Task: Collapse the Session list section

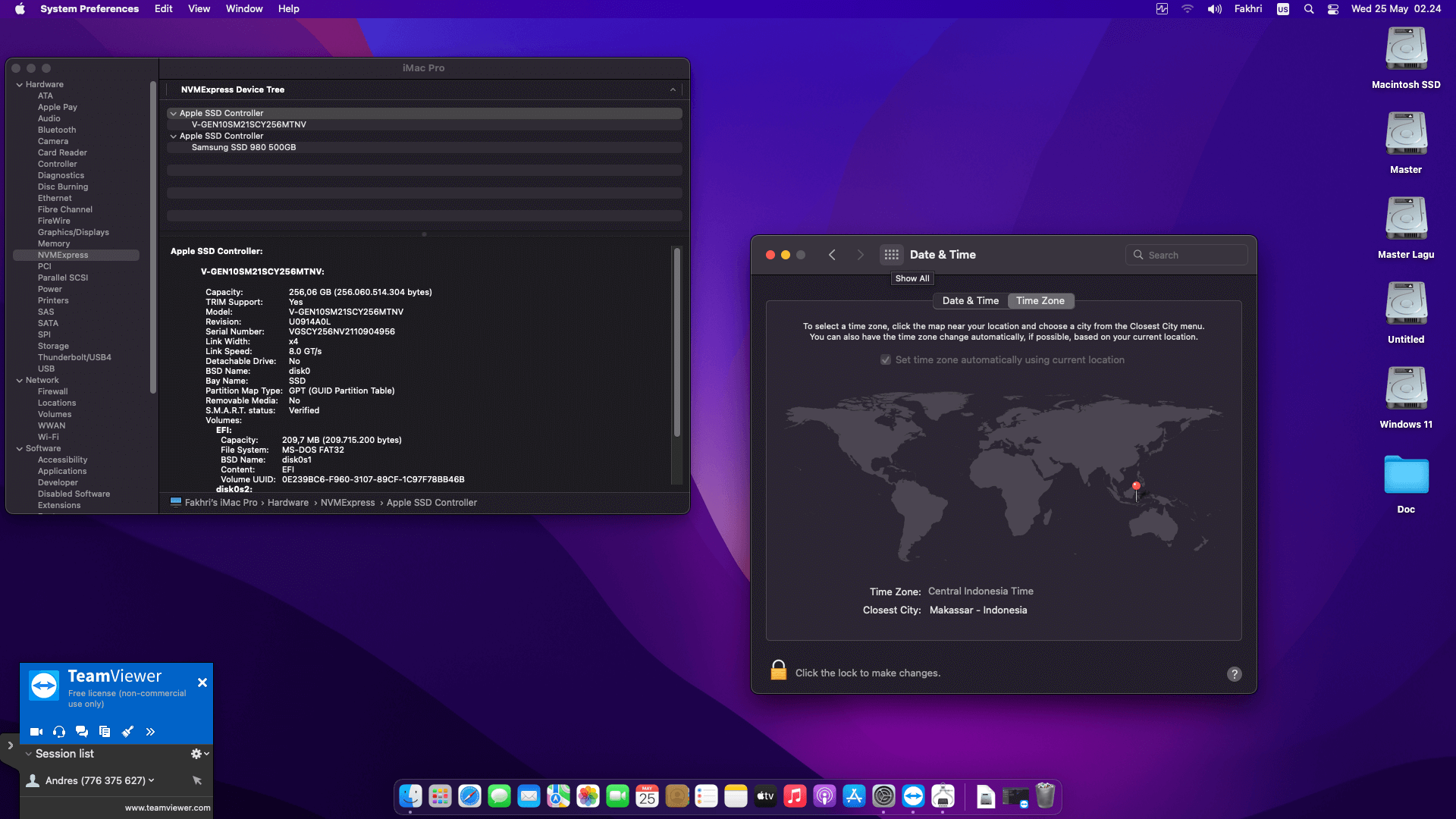Action: (29, 754)
